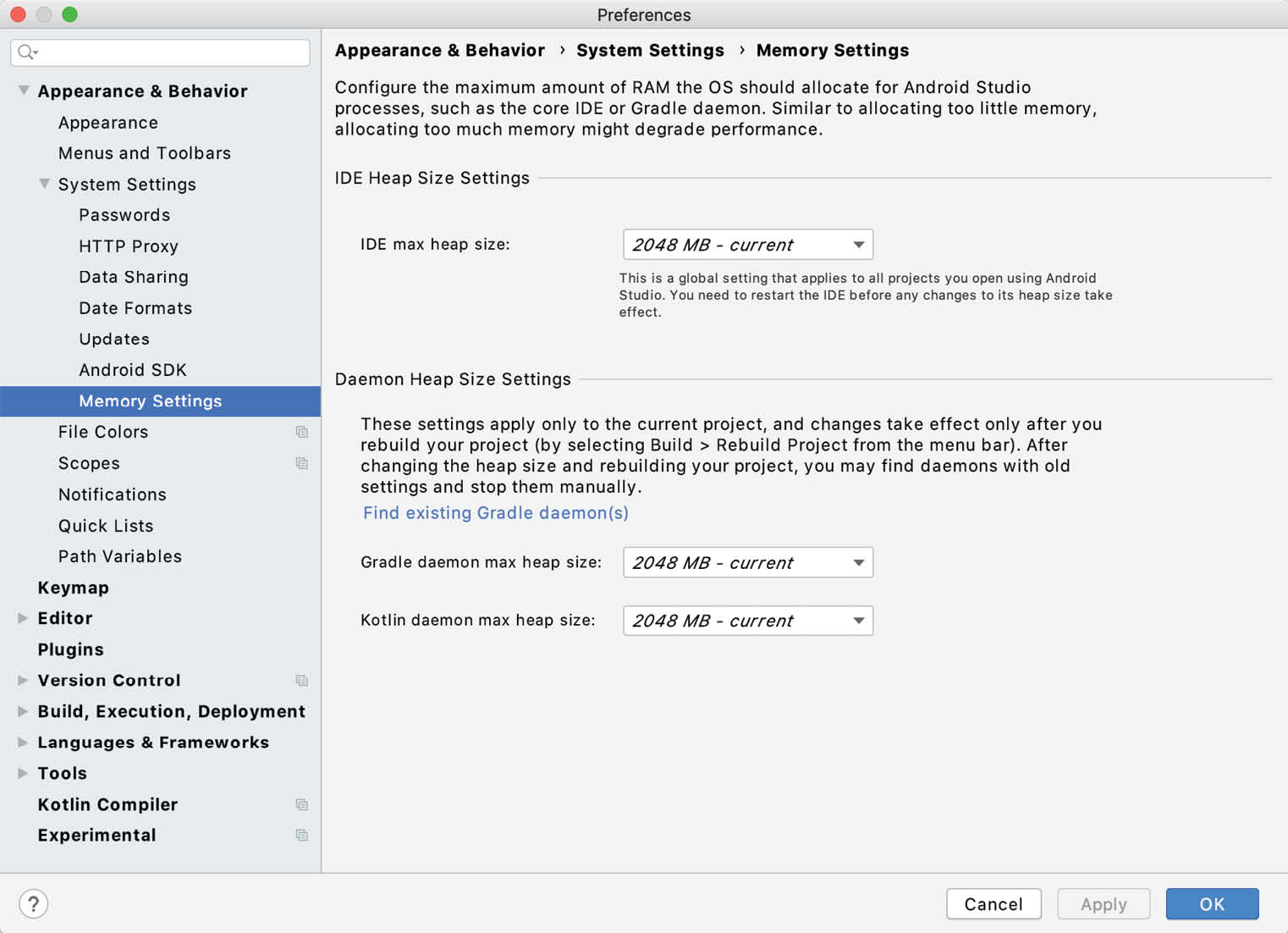This screenshot has height=933, width=1288.
Task: Click project-level icon beside Experimental
Action: (301, 836)
